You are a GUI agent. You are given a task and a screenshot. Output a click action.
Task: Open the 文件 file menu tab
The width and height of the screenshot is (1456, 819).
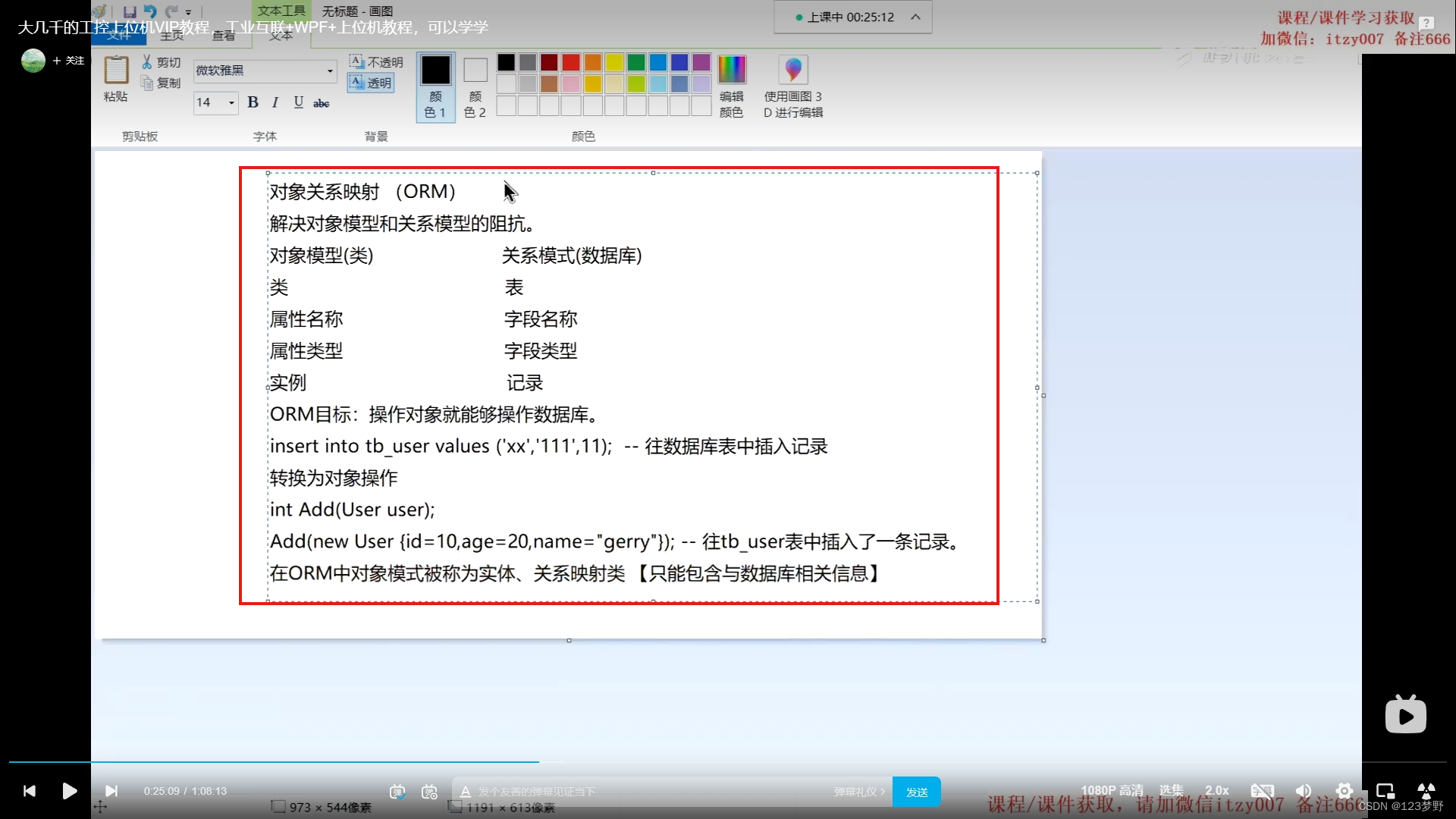pos(119,35)
